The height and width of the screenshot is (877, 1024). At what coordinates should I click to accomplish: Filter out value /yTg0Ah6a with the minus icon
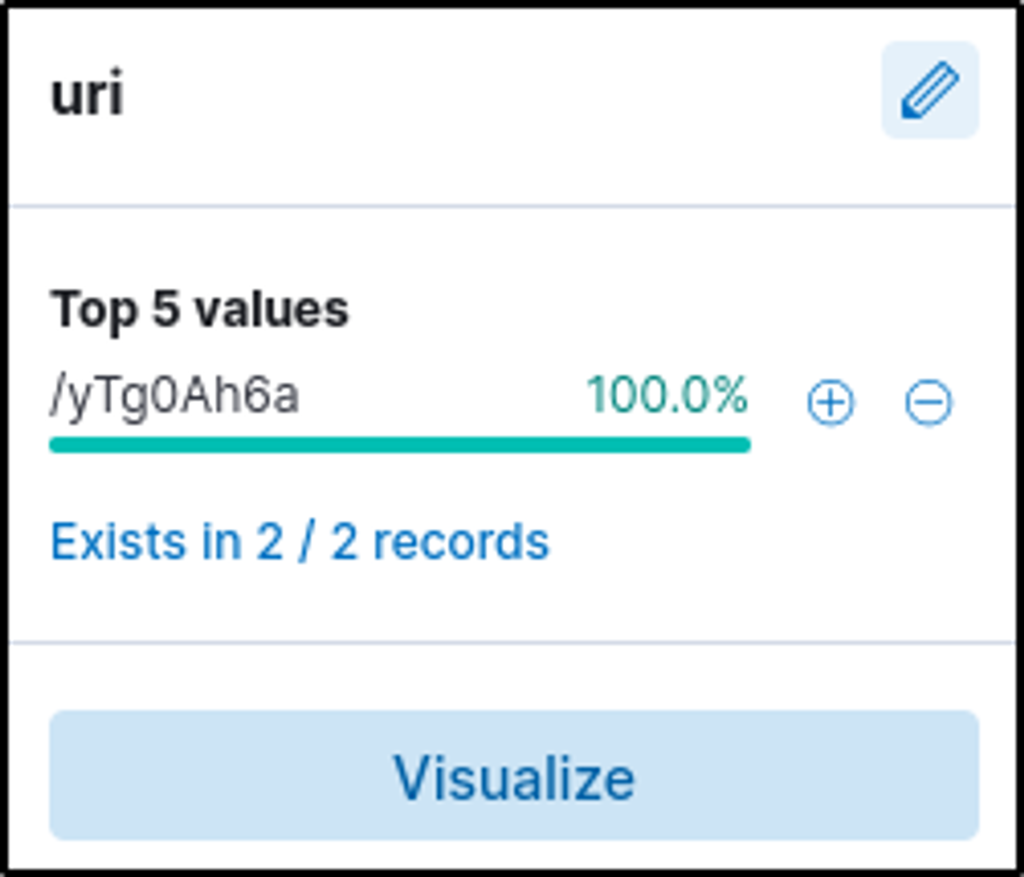click(928, 403)
